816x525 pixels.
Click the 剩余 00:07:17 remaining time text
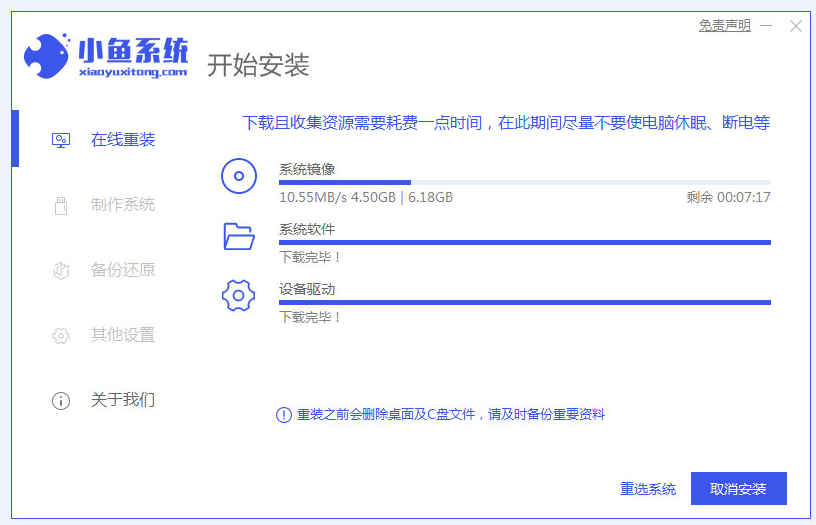pos(728,197)
